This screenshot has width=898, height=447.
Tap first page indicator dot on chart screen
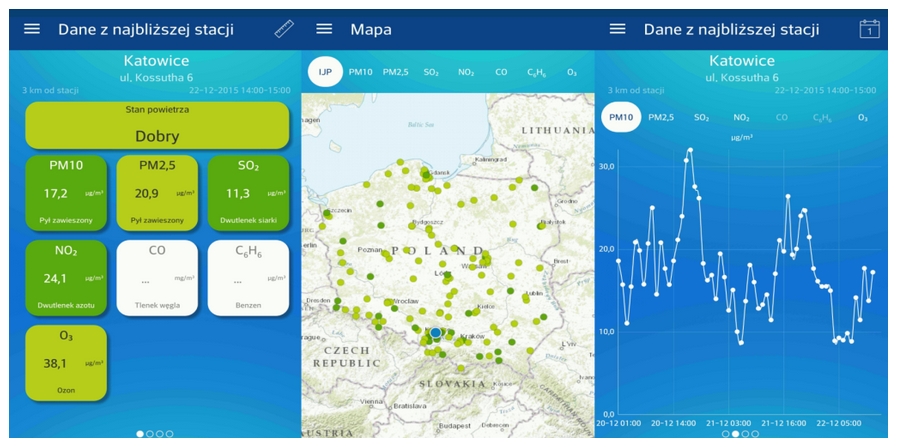(726, 434)
